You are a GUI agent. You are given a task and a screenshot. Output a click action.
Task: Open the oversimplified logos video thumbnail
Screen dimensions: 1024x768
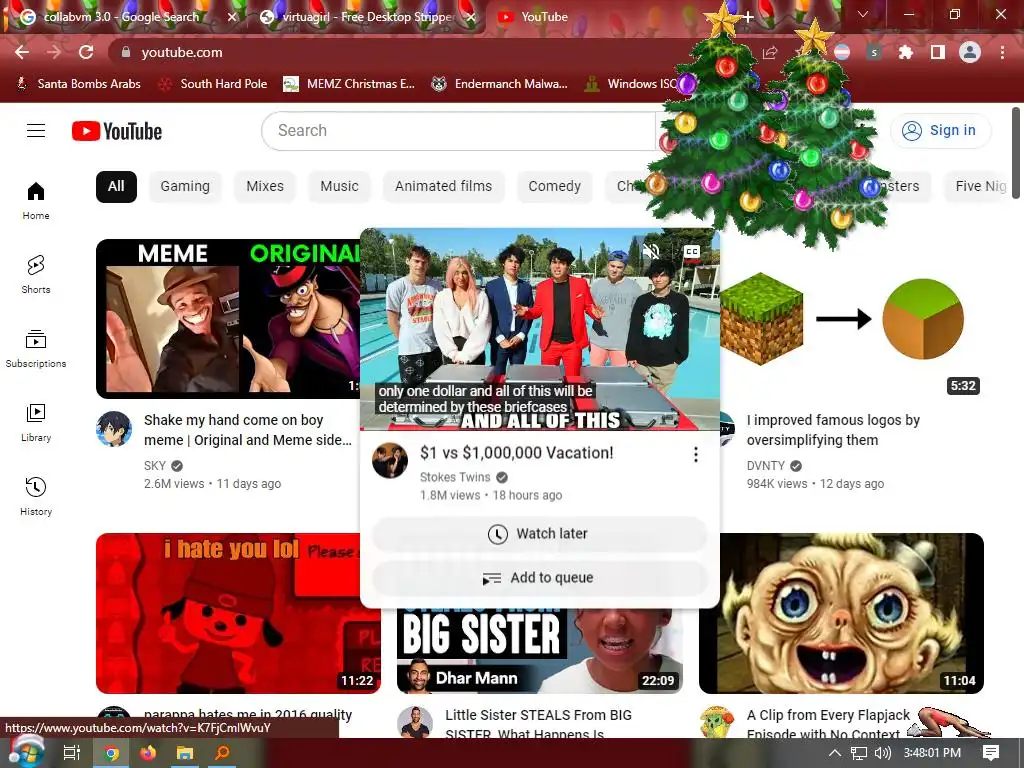click(852, 319)
